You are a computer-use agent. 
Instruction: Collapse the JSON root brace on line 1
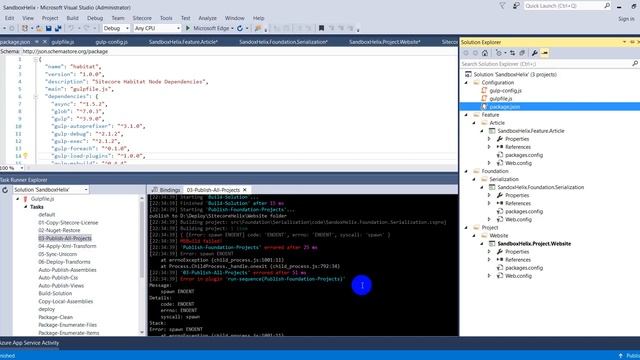click(36, 59)
